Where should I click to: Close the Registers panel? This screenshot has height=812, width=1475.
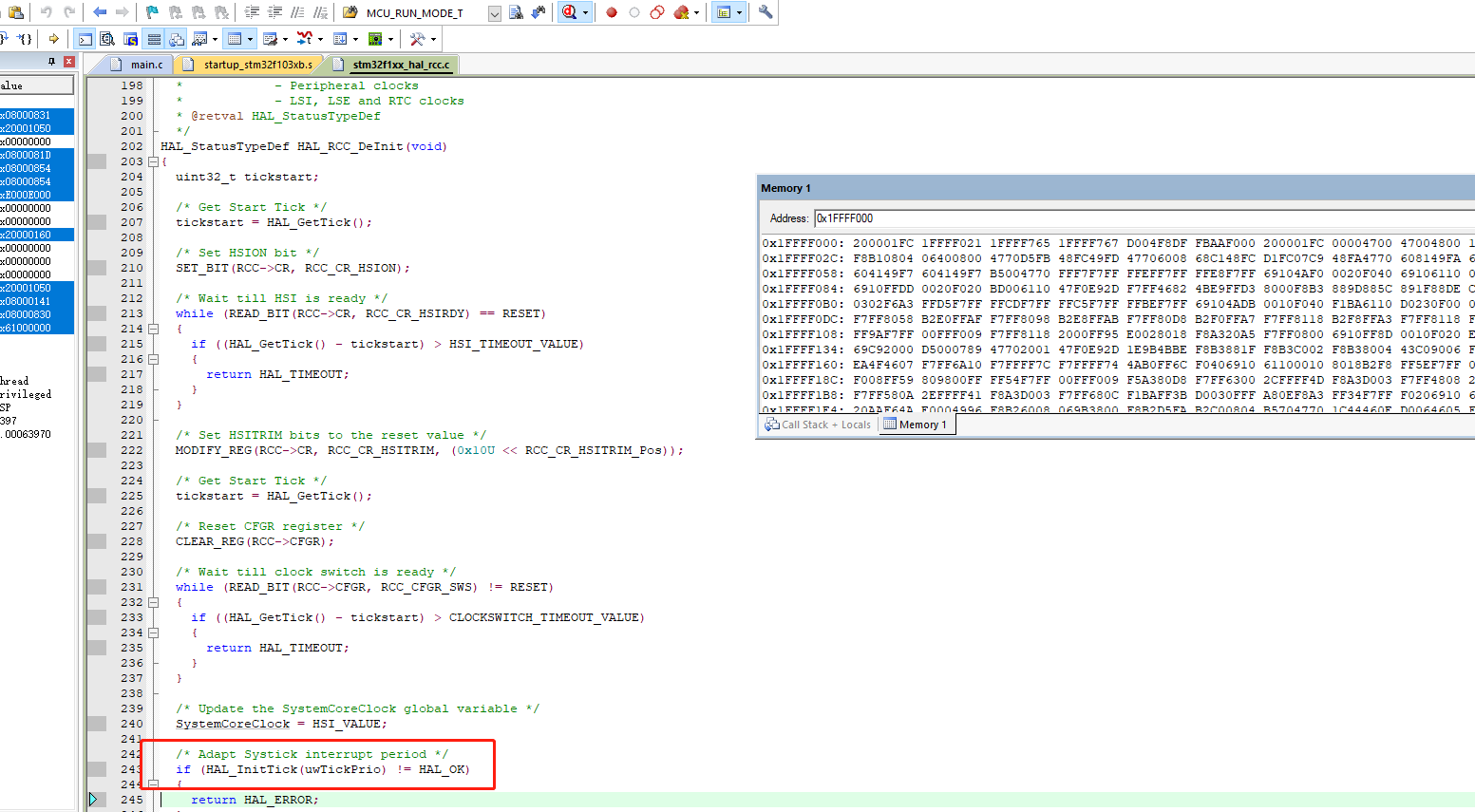tap(68, 61)
